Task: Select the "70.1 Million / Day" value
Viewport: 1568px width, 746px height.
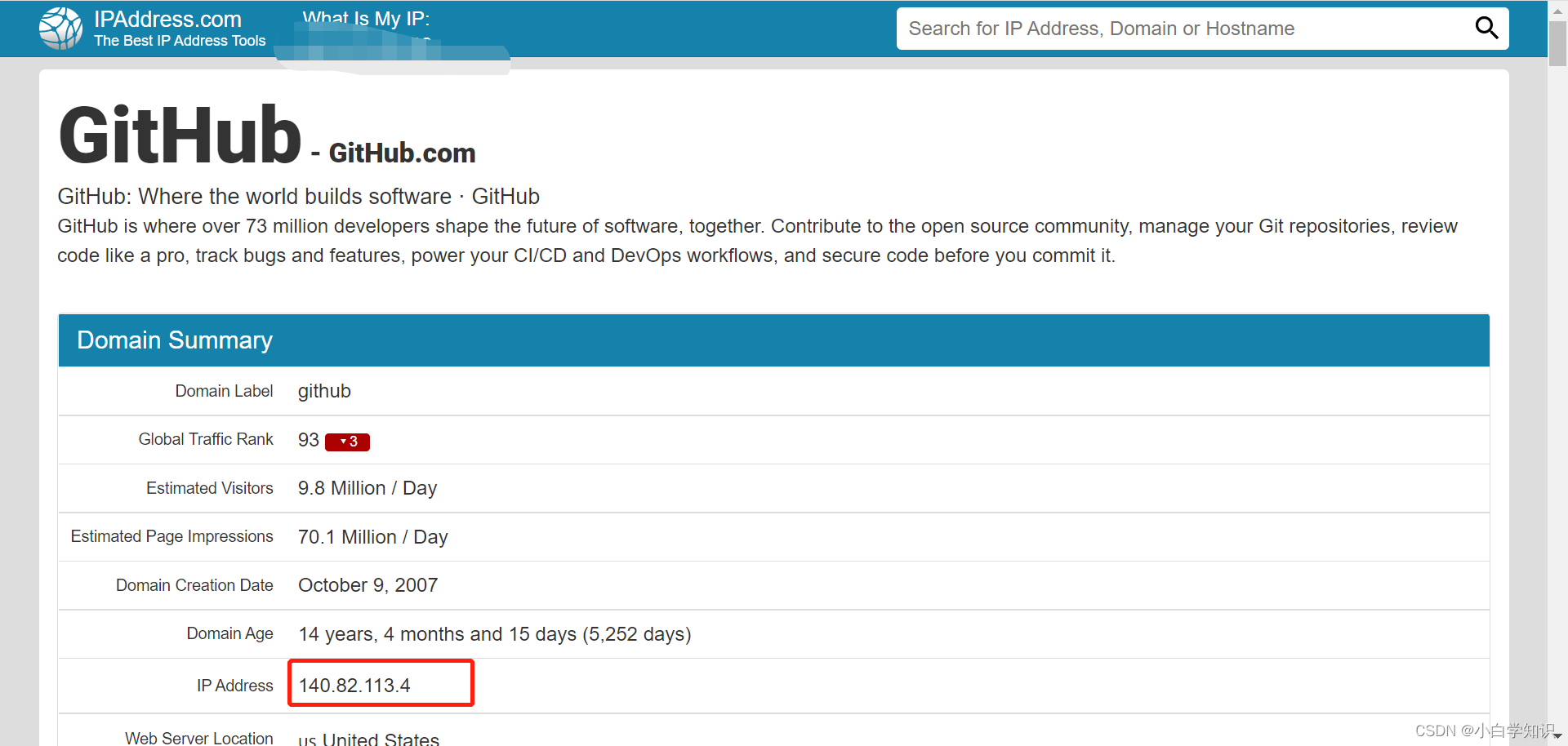Action: (x=372, y=537)
